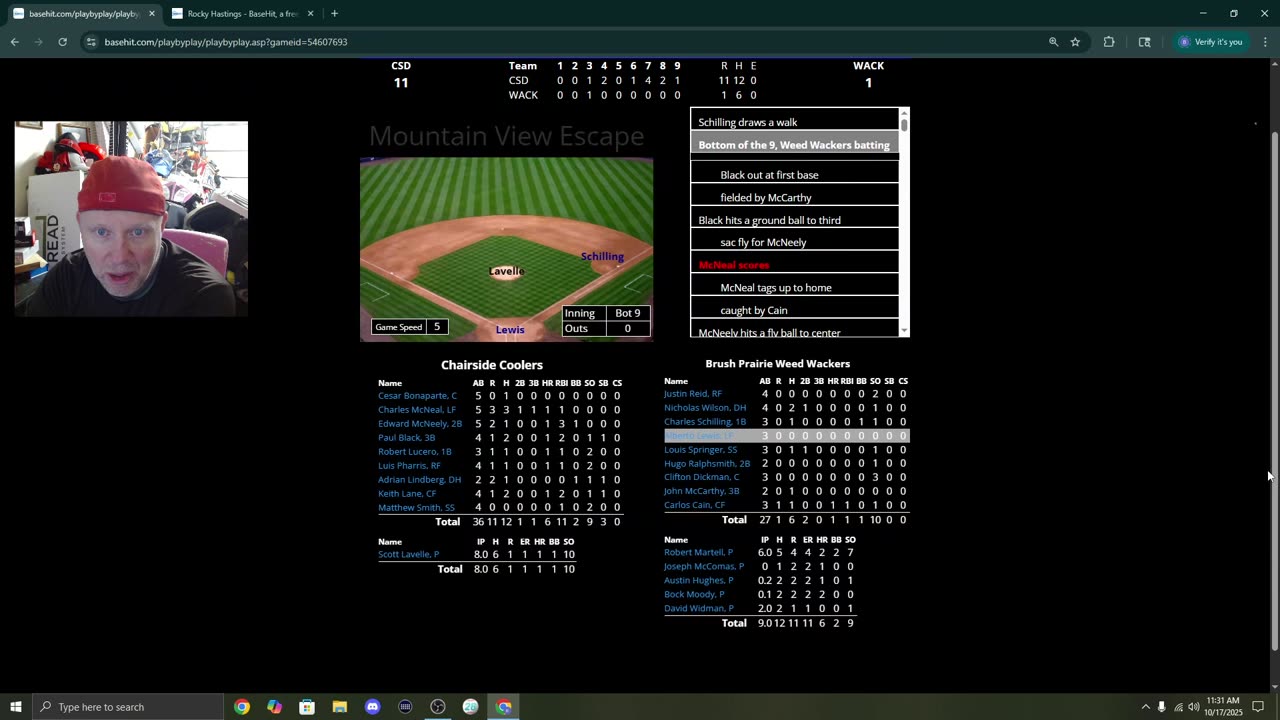
Task: Open Keith Lane player link
Action: click(407, 494)
